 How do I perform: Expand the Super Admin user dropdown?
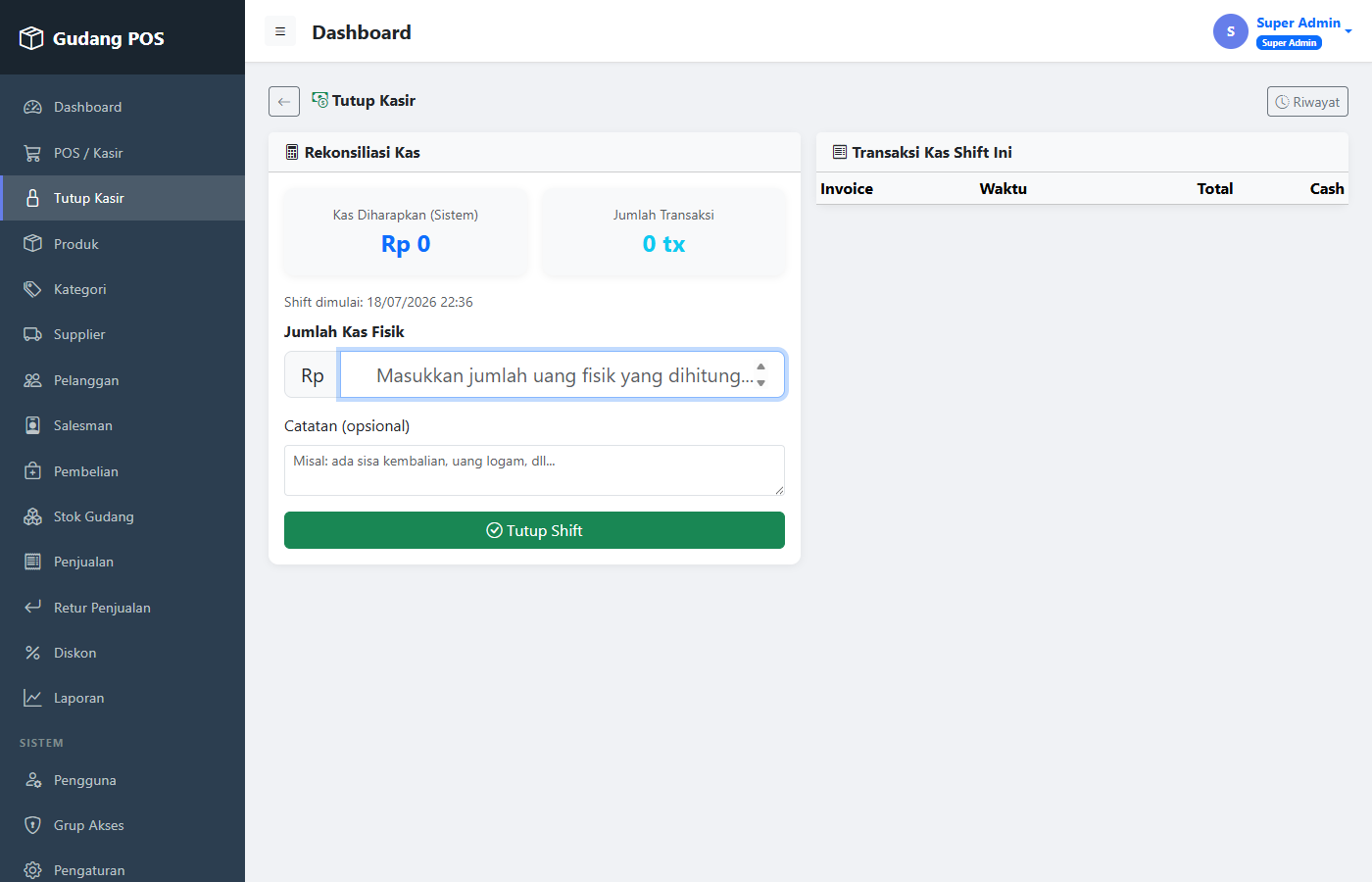click(1283, 31)
